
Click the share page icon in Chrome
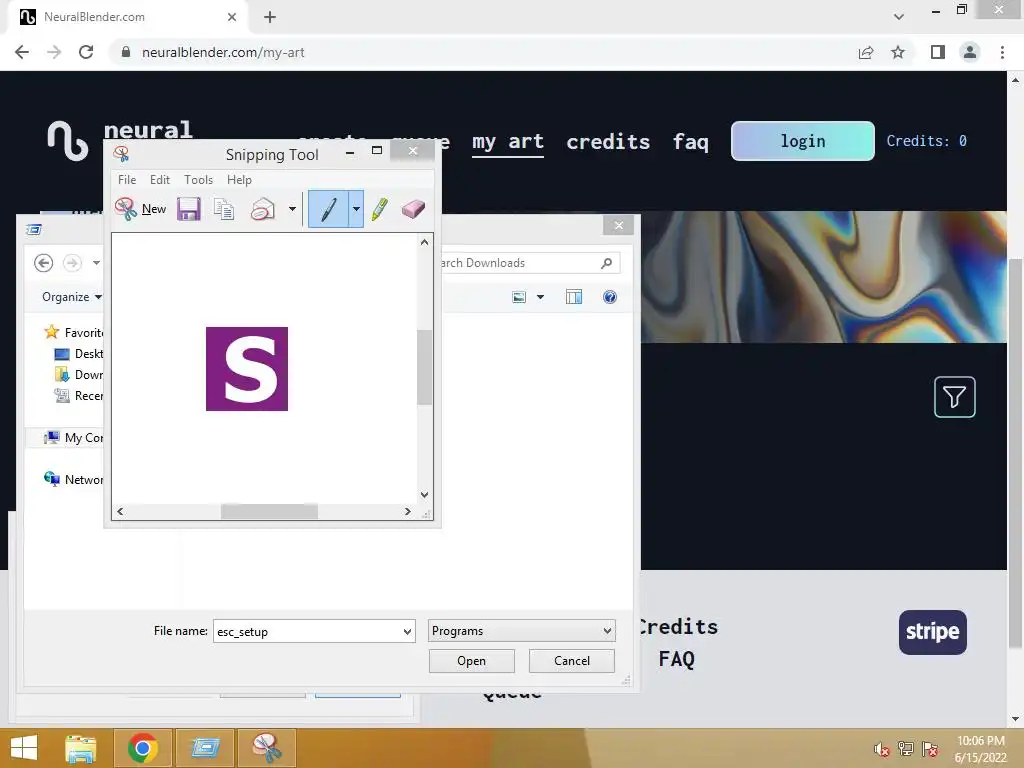tap(866, 52)
